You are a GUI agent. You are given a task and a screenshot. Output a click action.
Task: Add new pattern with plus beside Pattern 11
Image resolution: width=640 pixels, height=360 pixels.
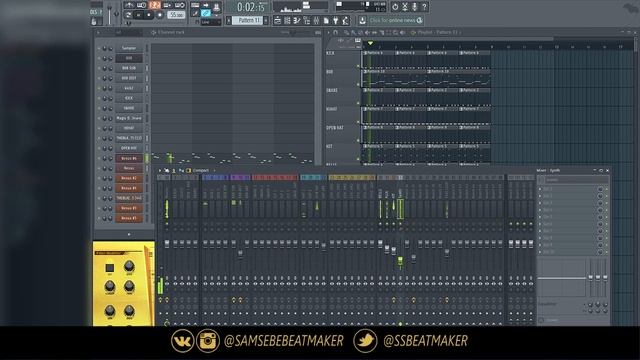(265, 20)
